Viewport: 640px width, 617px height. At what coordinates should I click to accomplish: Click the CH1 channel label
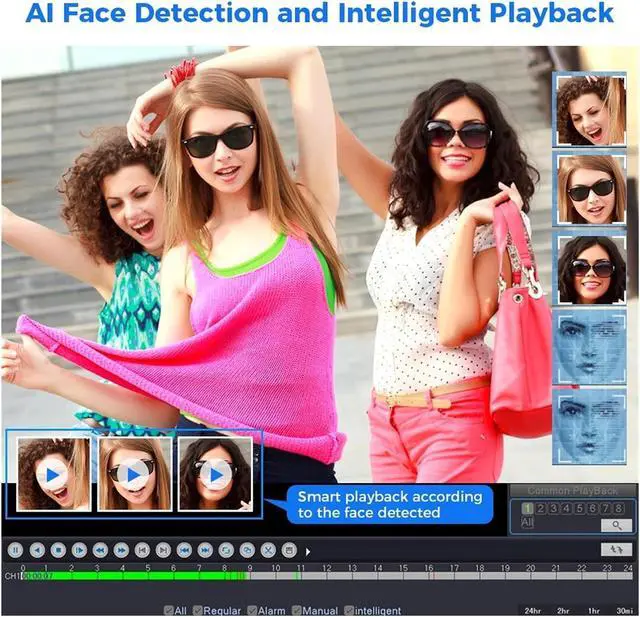[11, 576]
